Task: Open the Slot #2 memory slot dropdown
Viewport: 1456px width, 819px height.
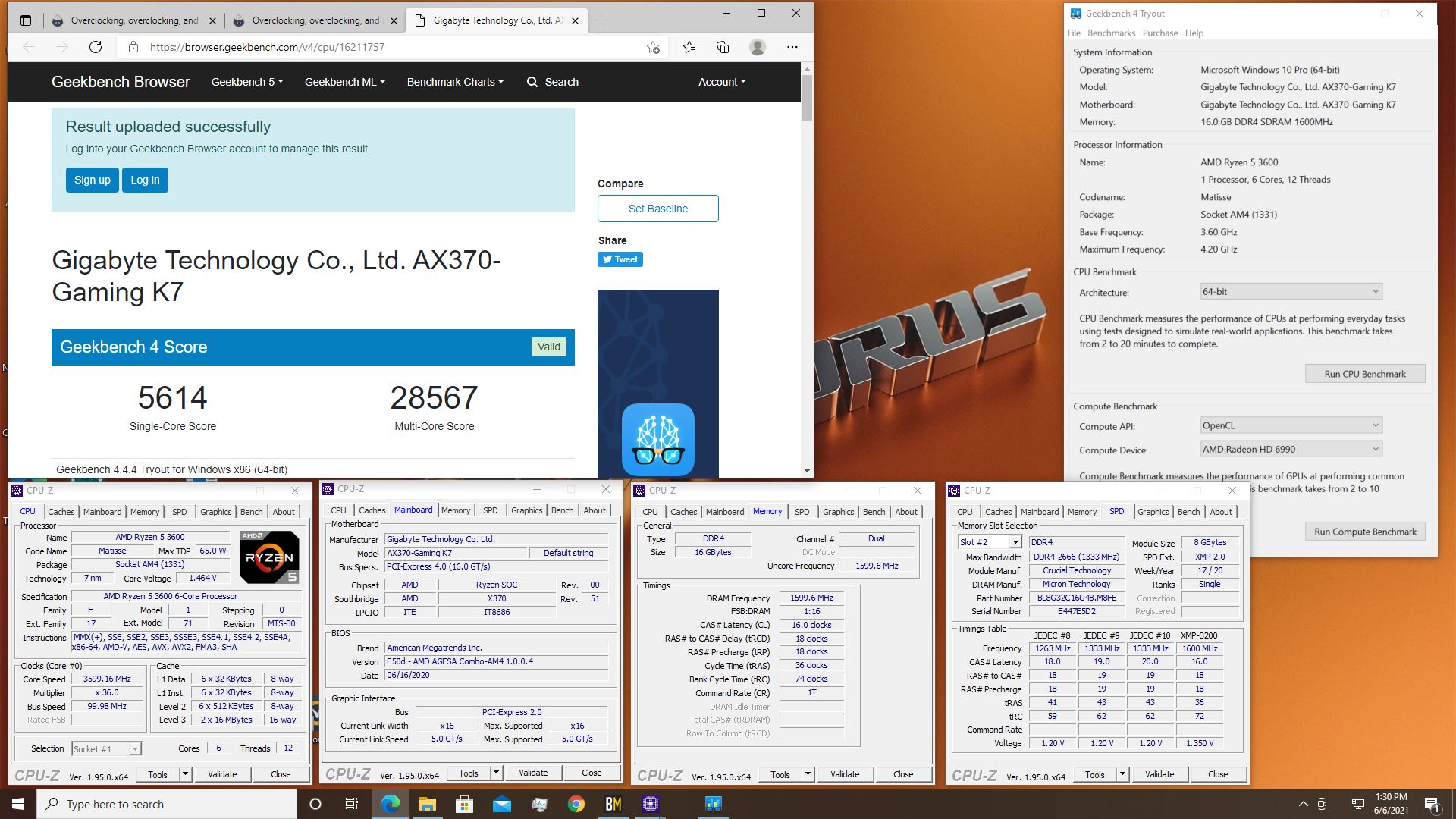Action: [x=990, y=542]
